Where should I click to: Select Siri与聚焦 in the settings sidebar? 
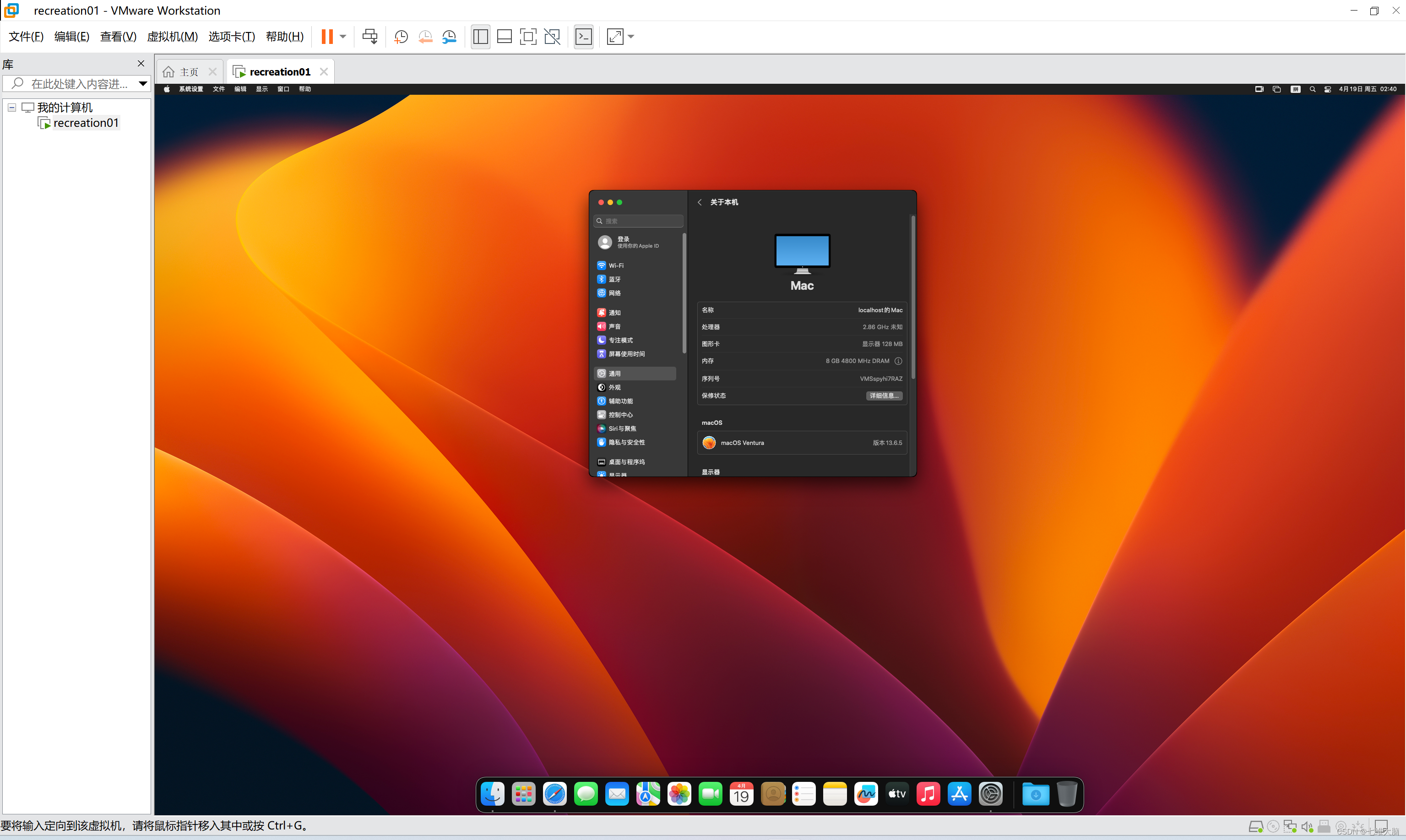[x=635, y=428]
